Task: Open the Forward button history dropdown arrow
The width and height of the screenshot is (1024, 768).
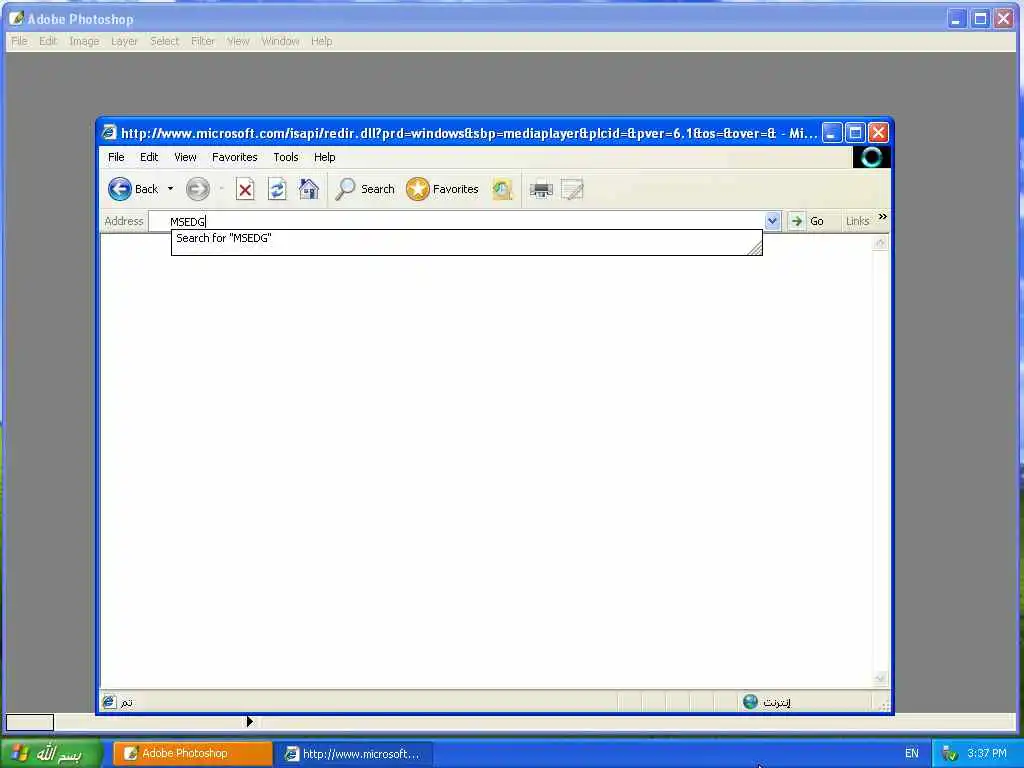Action: (x=221, y=189)
